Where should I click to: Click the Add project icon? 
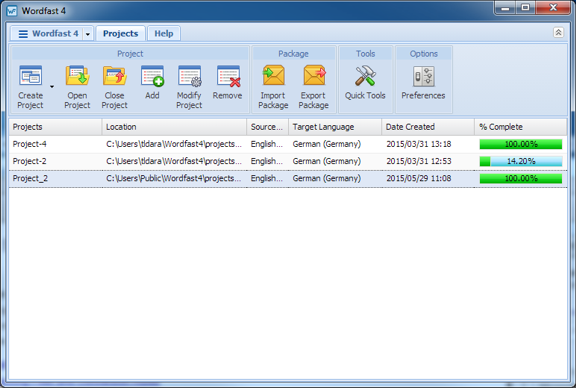tap(152, 76)
